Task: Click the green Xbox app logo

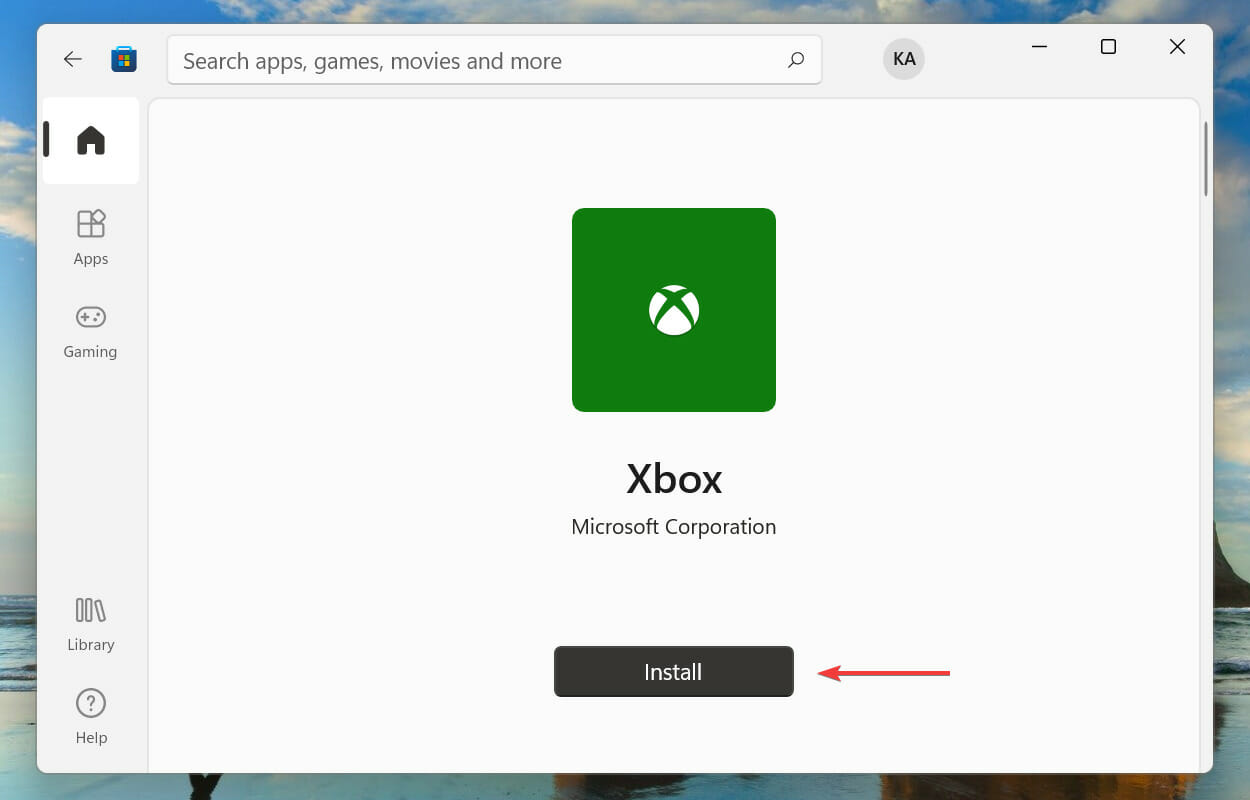Action: point(673,309)
